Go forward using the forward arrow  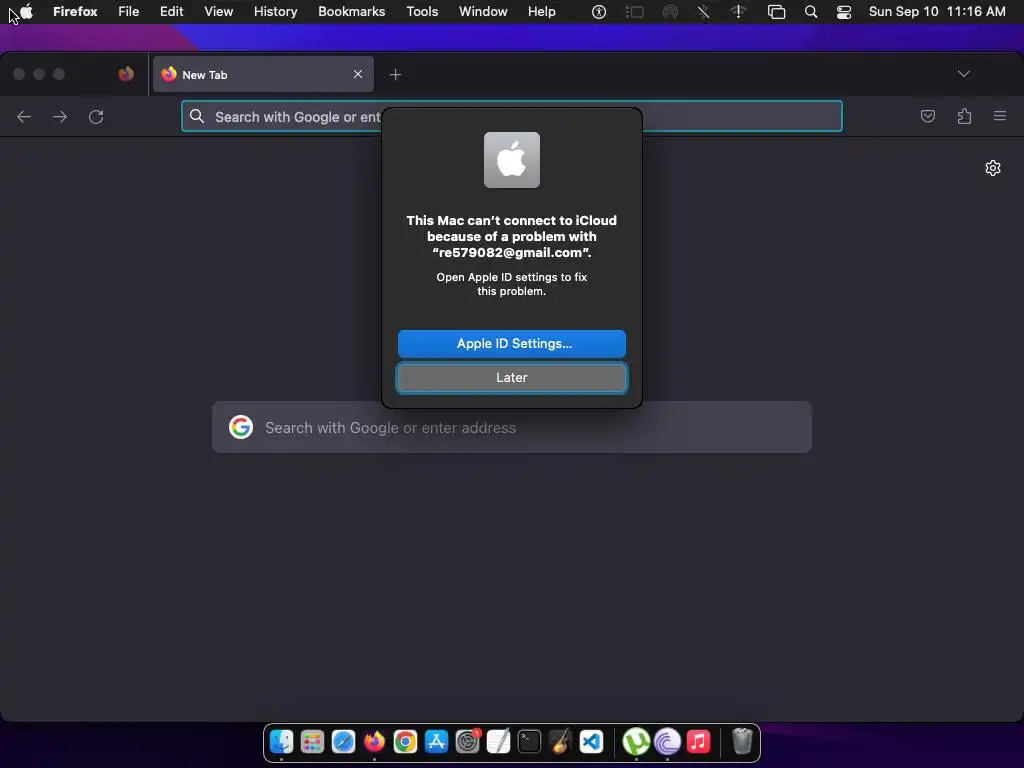coord(60,117)
